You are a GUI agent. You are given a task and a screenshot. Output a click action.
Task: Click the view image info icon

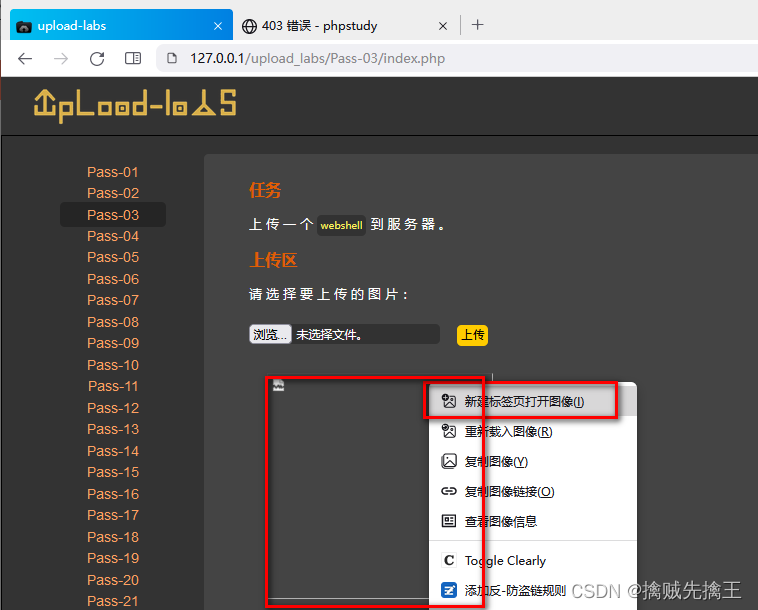click(449, 521)
